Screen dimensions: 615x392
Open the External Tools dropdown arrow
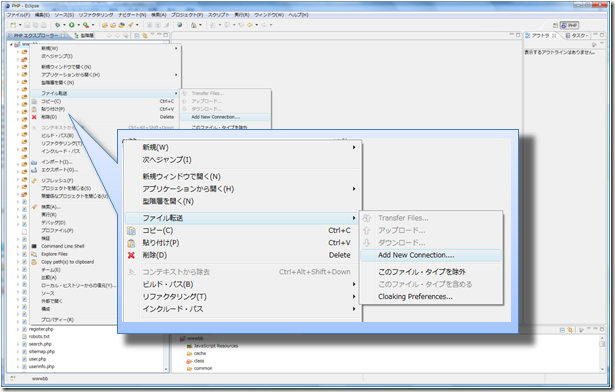[93, 25]
